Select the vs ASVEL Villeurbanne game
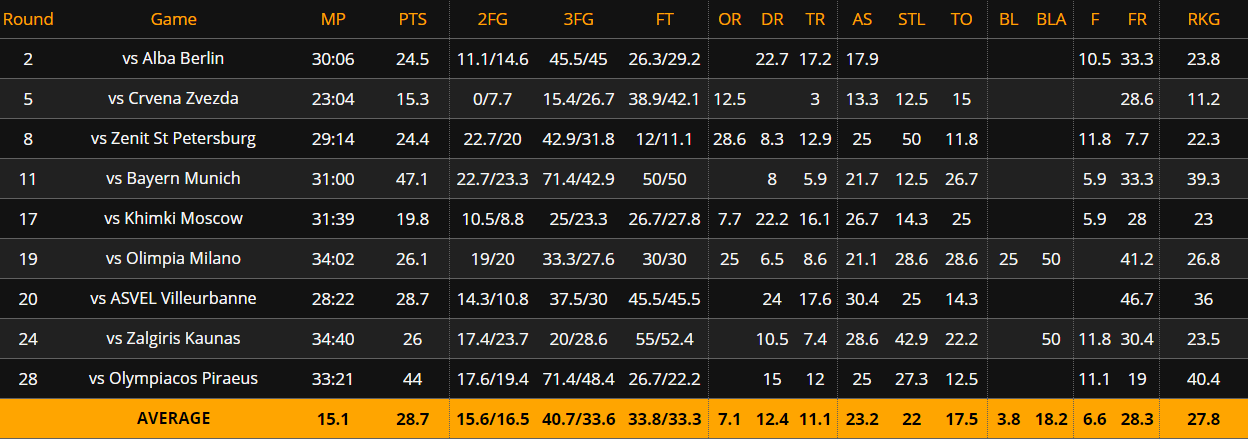The image size is (1248, 439). pyautogui.click(x=173, y=299)
